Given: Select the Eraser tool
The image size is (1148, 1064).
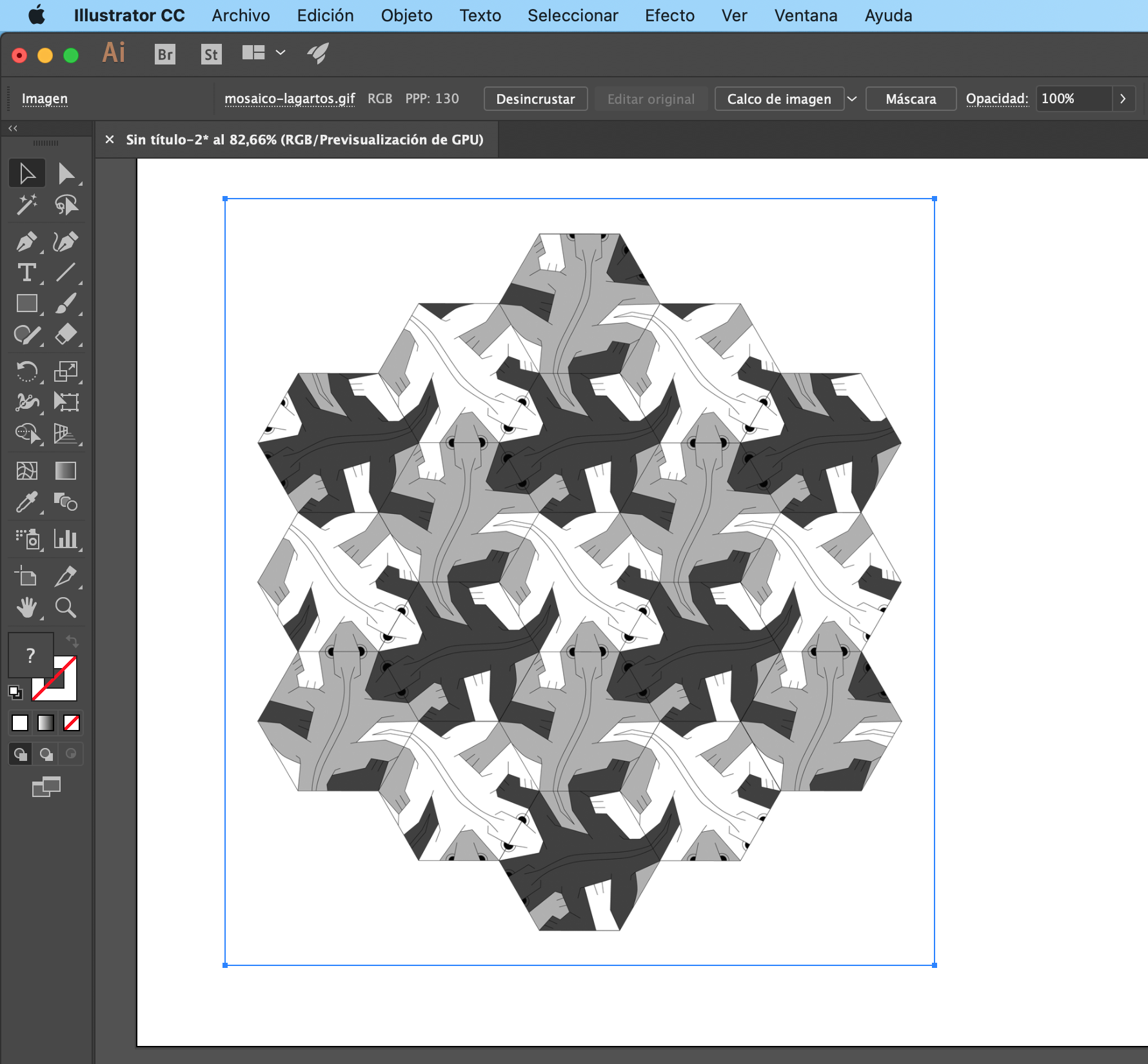Looking at the screenshot, I should click(66, 334).
